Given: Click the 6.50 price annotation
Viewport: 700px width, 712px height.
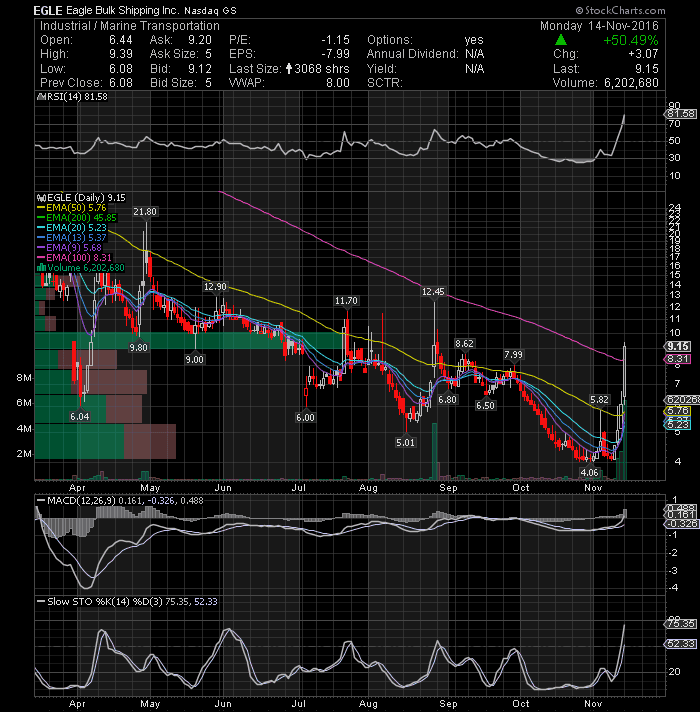Looking at the screenshot, I should click(485, 405).
